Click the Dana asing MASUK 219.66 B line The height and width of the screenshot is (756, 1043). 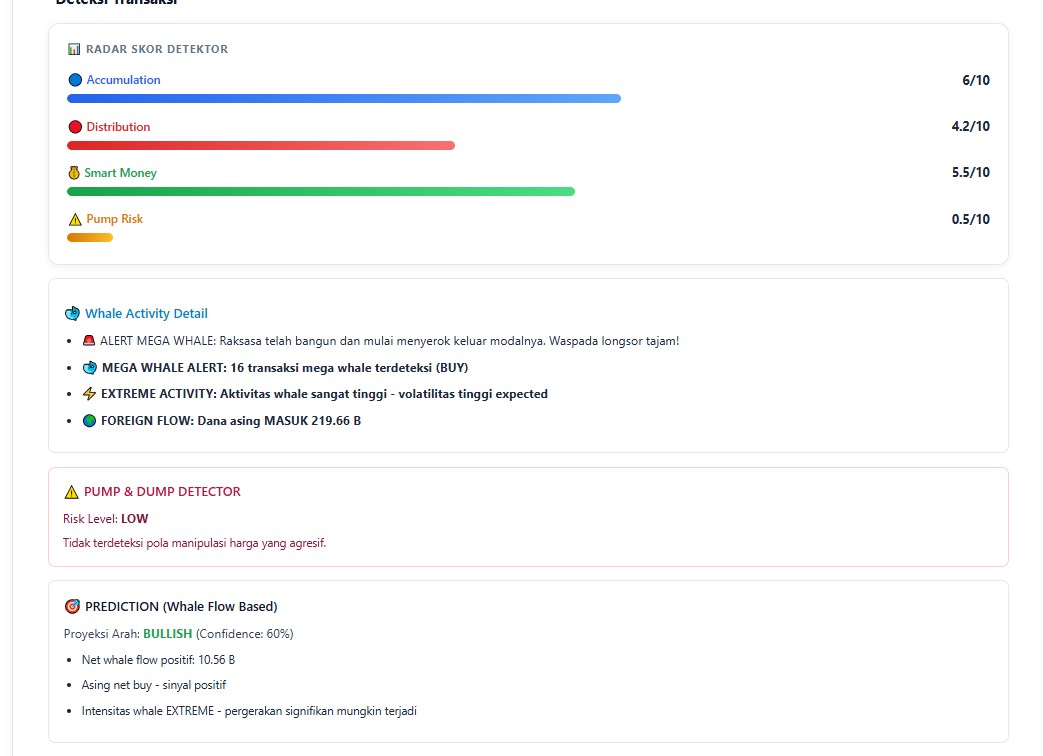coord(231,420)
